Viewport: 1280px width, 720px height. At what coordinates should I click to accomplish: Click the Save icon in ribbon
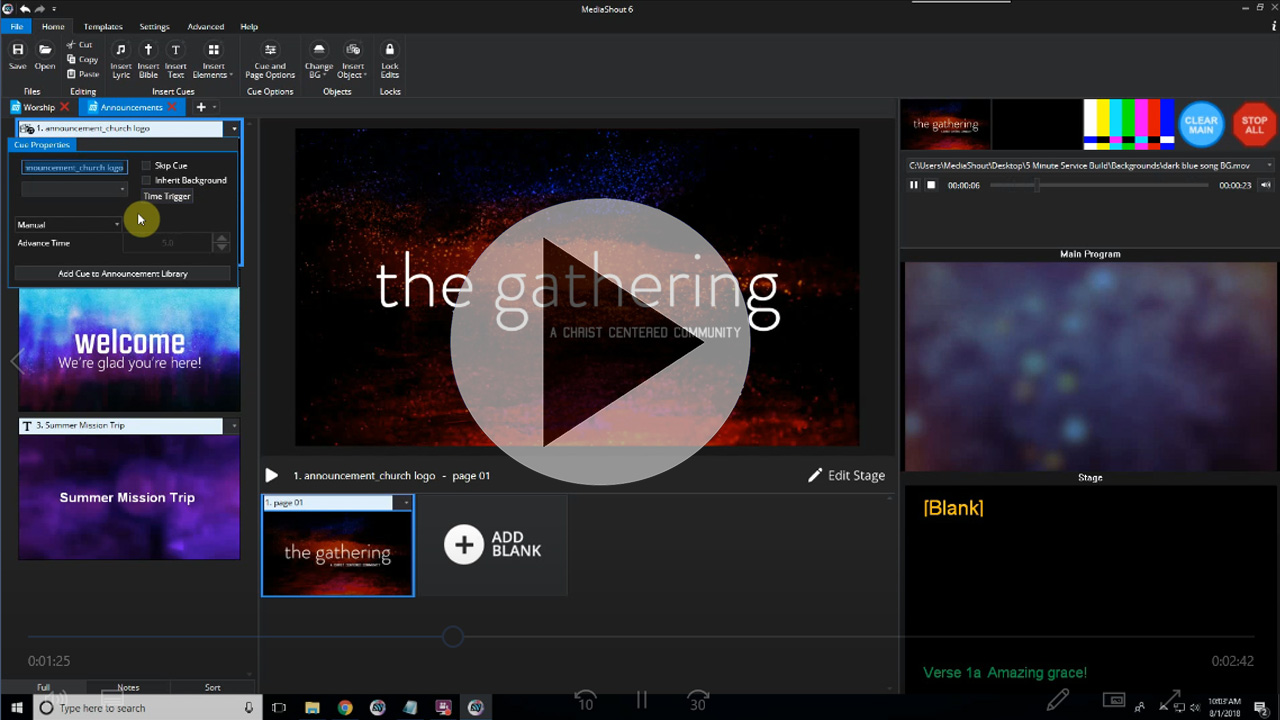pos(17,50)
